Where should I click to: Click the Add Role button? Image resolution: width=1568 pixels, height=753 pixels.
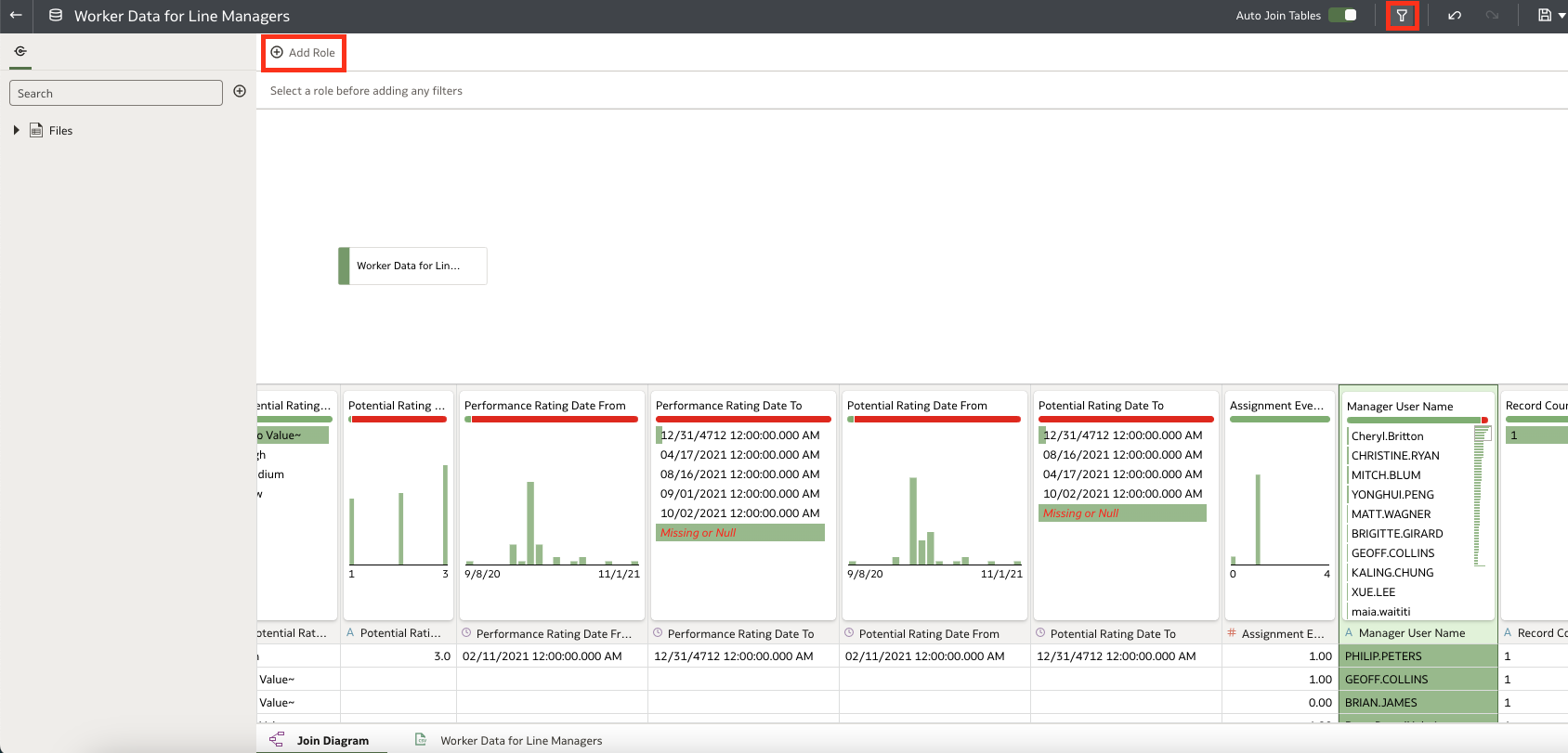303,53
